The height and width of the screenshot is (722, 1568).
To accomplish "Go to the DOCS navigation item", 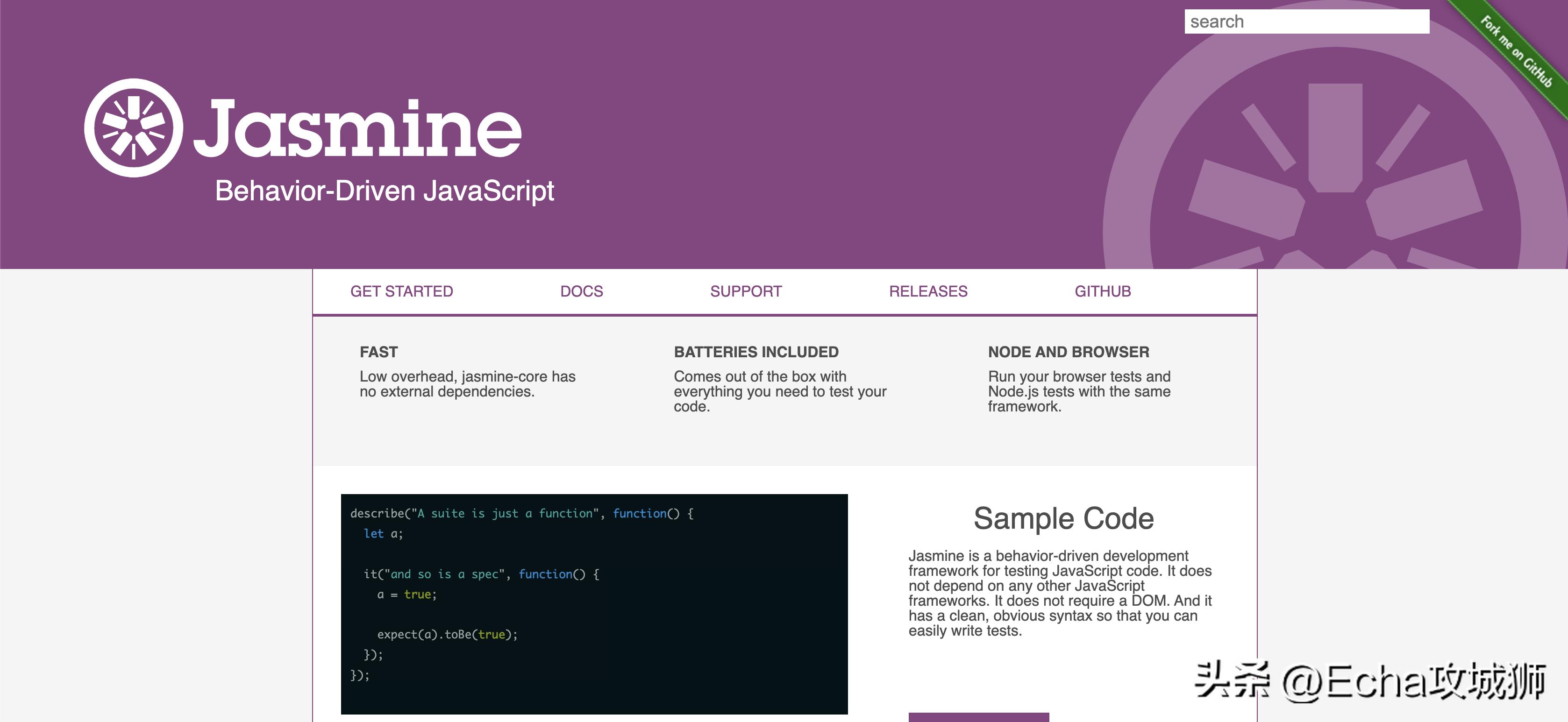I will click(x=581, y=291).
